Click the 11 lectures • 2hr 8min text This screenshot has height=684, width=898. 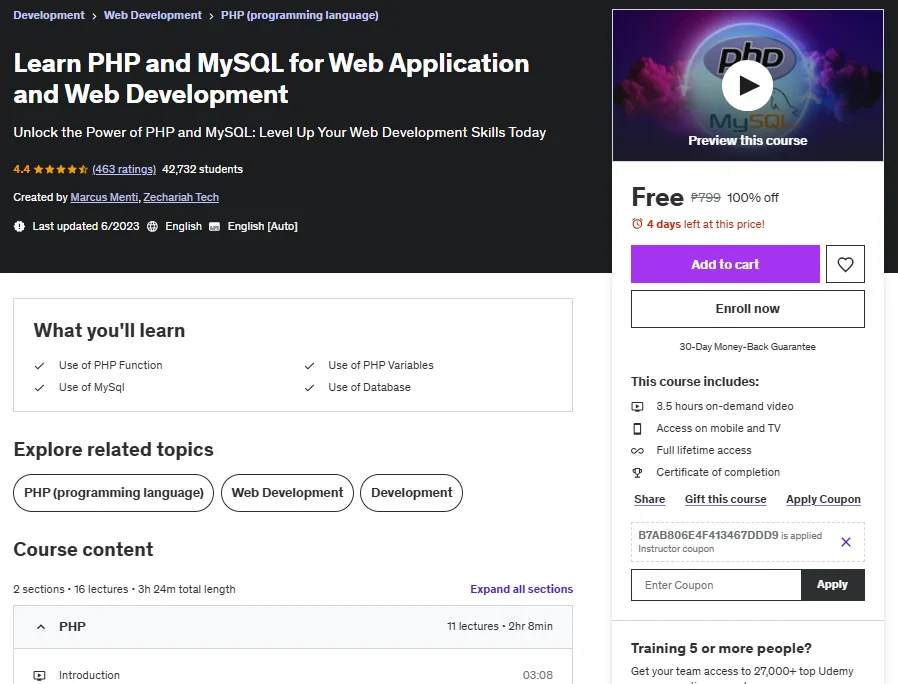point(499,627)
